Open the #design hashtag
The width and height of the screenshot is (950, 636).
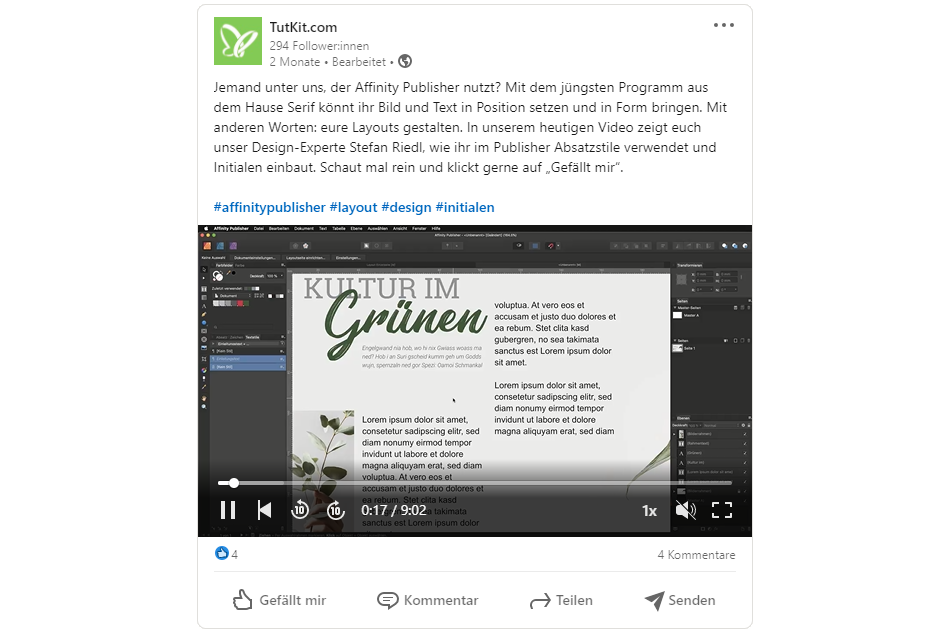(406, 207)
